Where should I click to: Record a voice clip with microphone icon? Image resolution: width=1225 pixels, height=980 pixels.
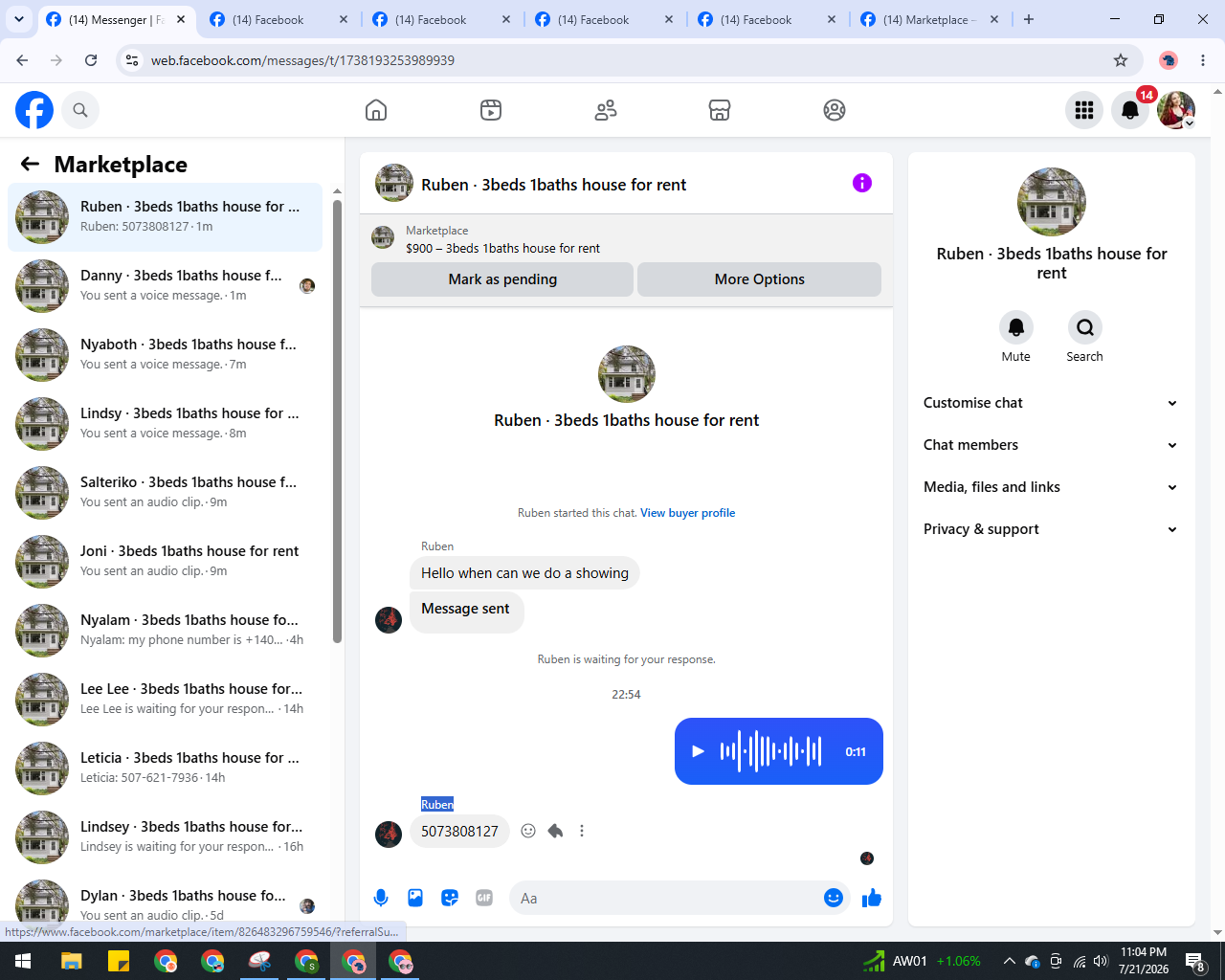pyautogui.click(x=381, y=898)
